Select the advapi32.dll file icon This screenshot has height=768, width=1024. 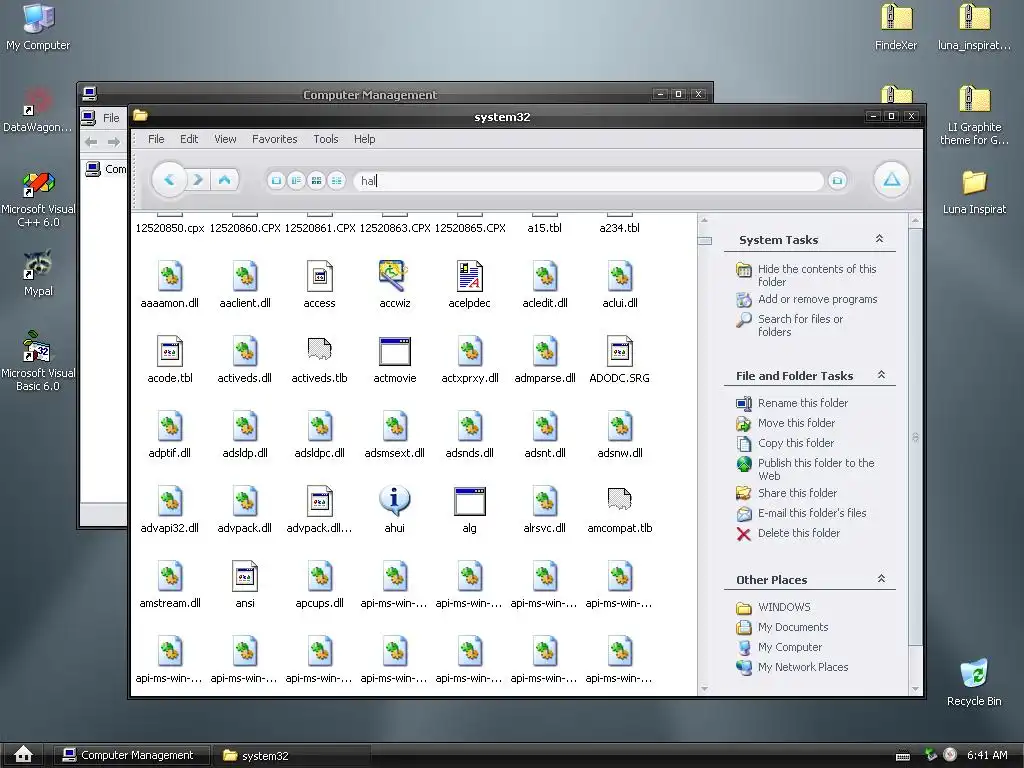pos(170,501)
